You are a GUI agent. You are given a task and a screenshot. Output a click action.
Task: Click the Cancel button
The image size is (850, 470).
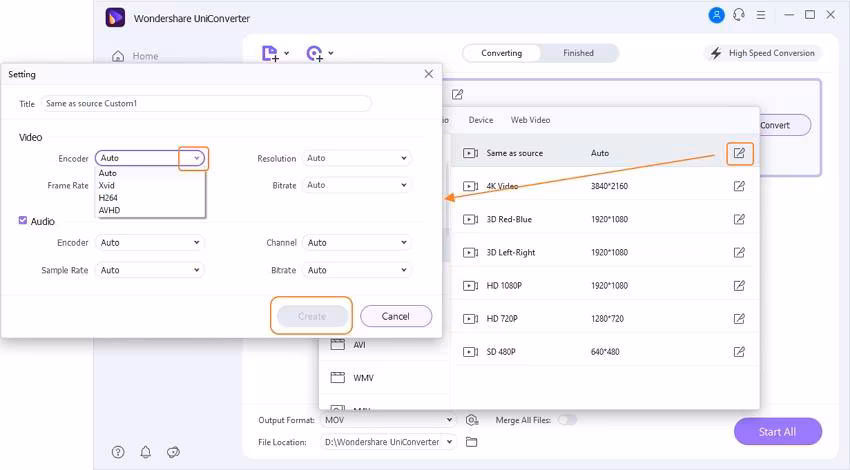[x=396, y=317]
